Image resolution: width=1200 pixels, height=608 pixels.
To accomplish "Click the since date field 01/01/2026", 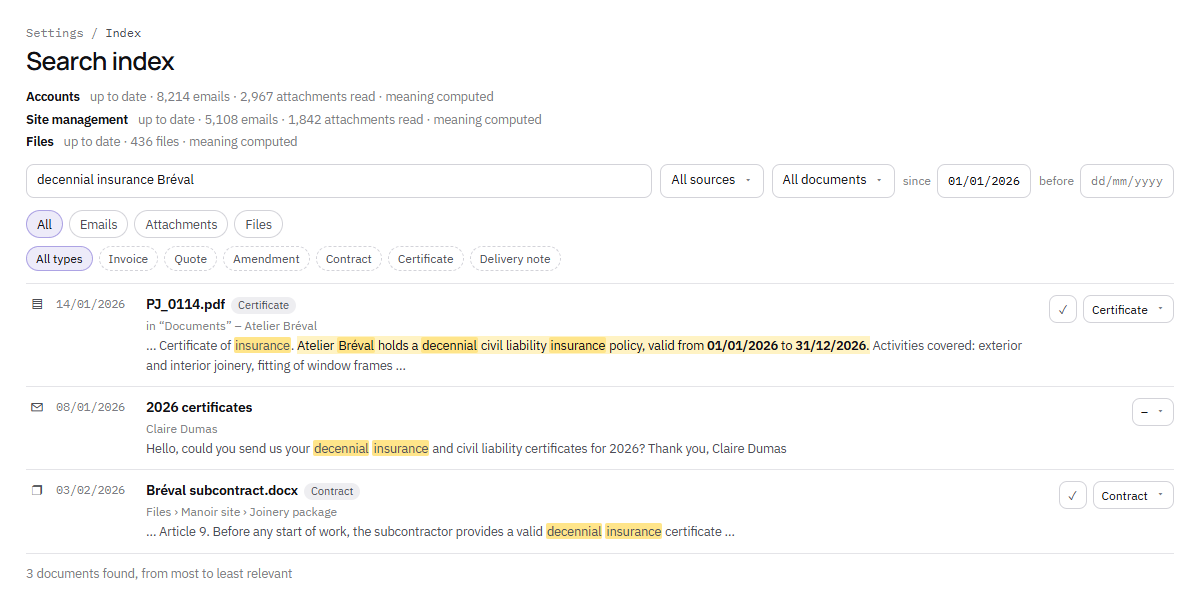I will [984, 181].
